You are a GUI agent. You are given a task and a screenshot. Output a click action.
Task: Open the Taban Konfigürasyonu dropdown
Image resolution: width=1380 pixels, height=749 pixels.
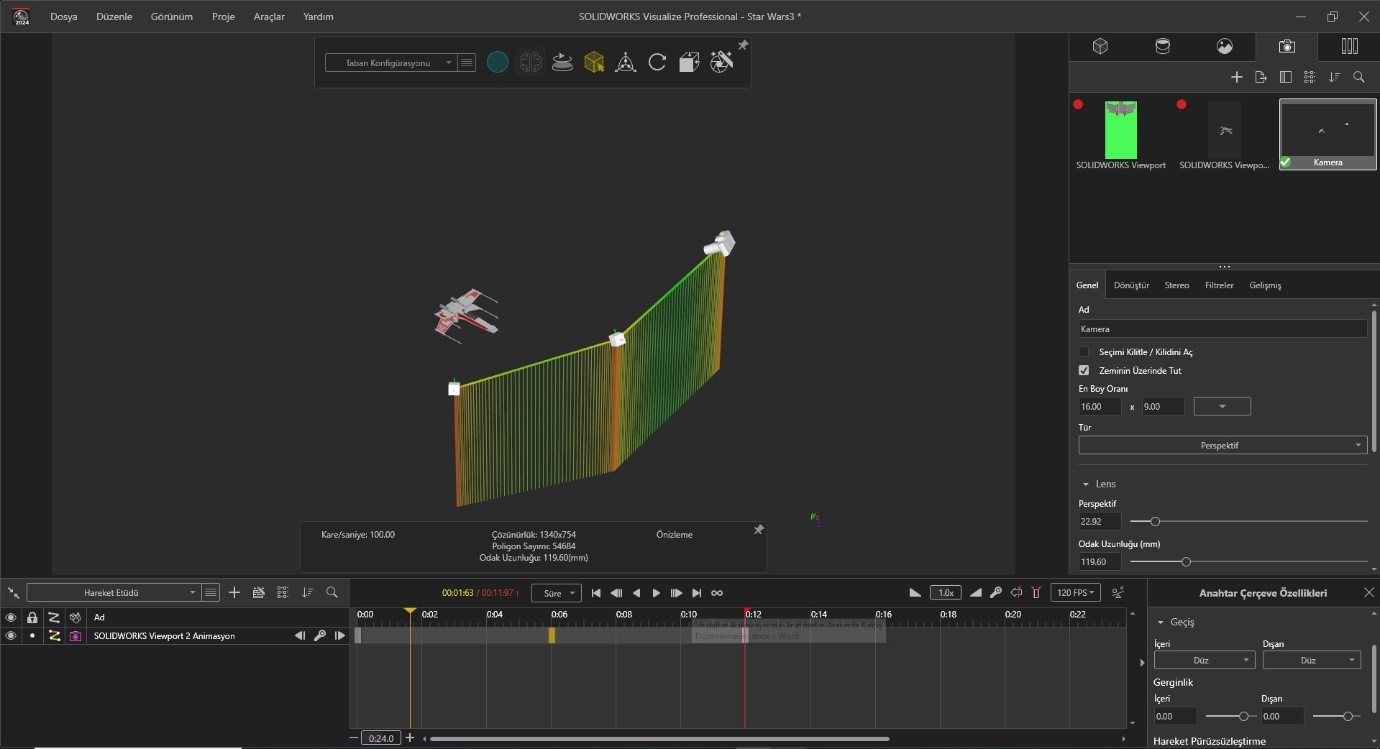click(390, 62)
